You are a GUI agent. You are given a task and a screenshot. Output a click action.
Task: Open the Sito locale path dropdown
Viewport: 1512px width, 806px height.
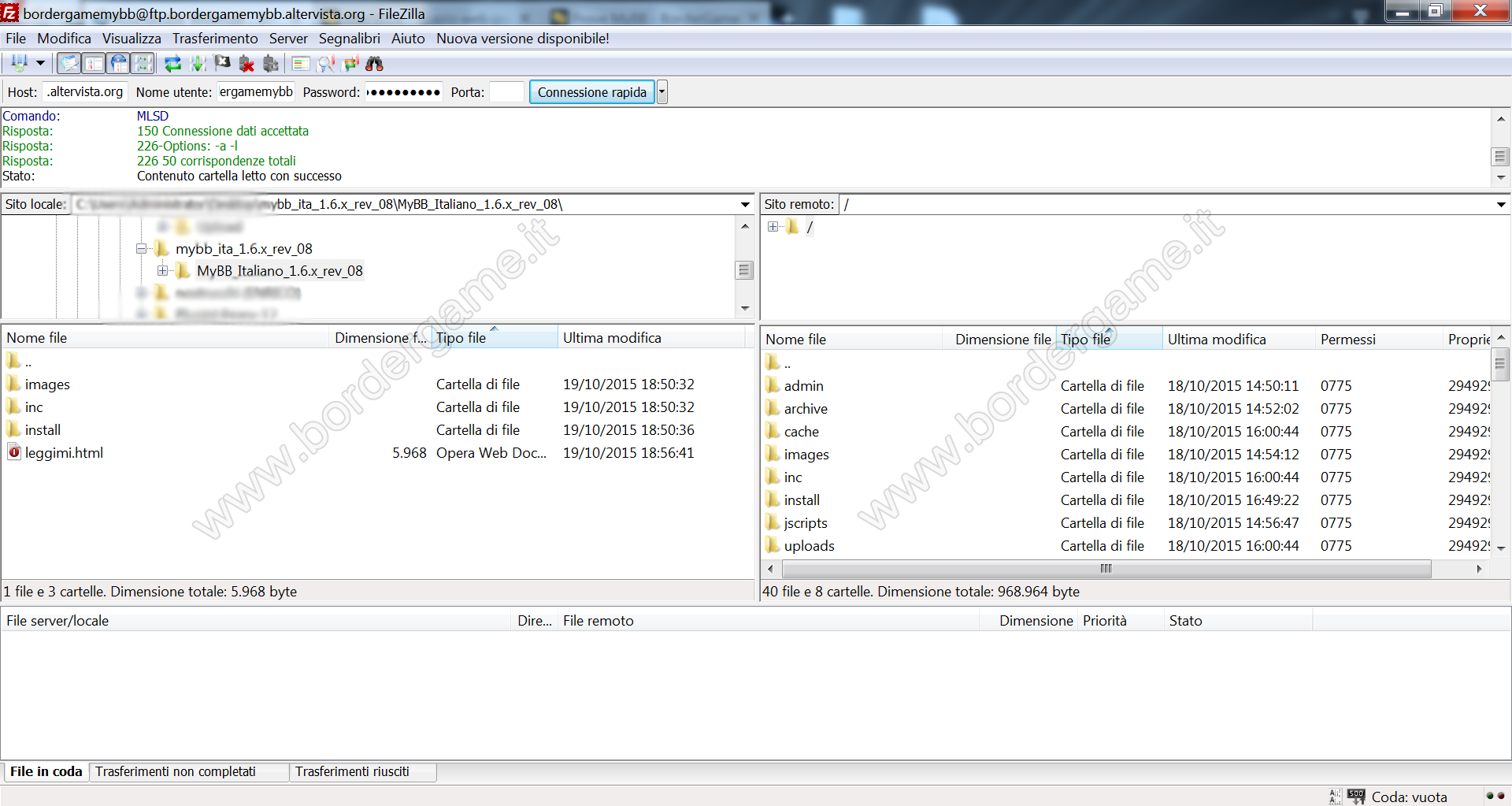pos(745,205)
